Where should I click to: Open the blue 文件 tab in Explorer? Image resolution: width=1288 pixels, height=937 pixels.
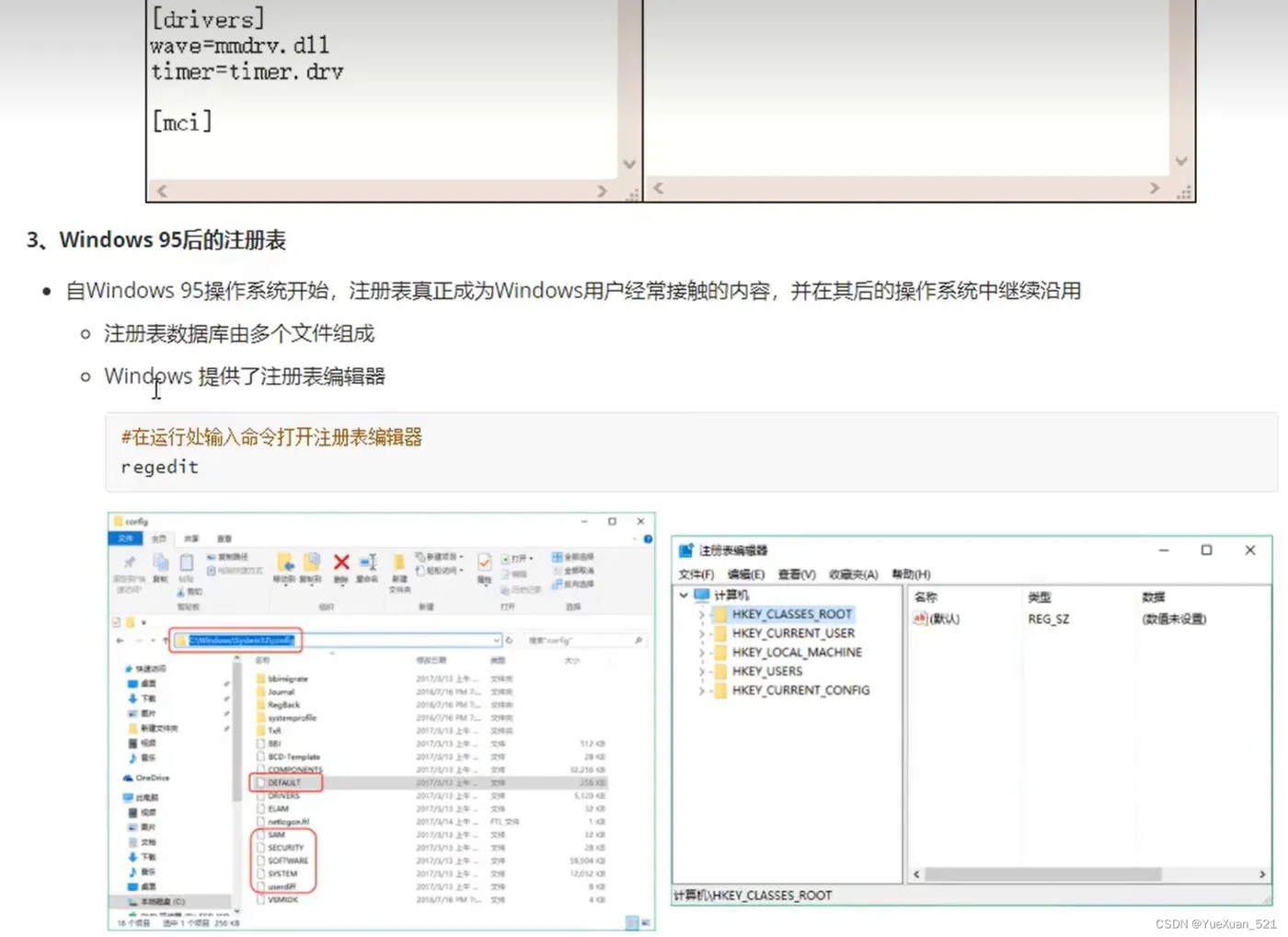coord(125,538)
